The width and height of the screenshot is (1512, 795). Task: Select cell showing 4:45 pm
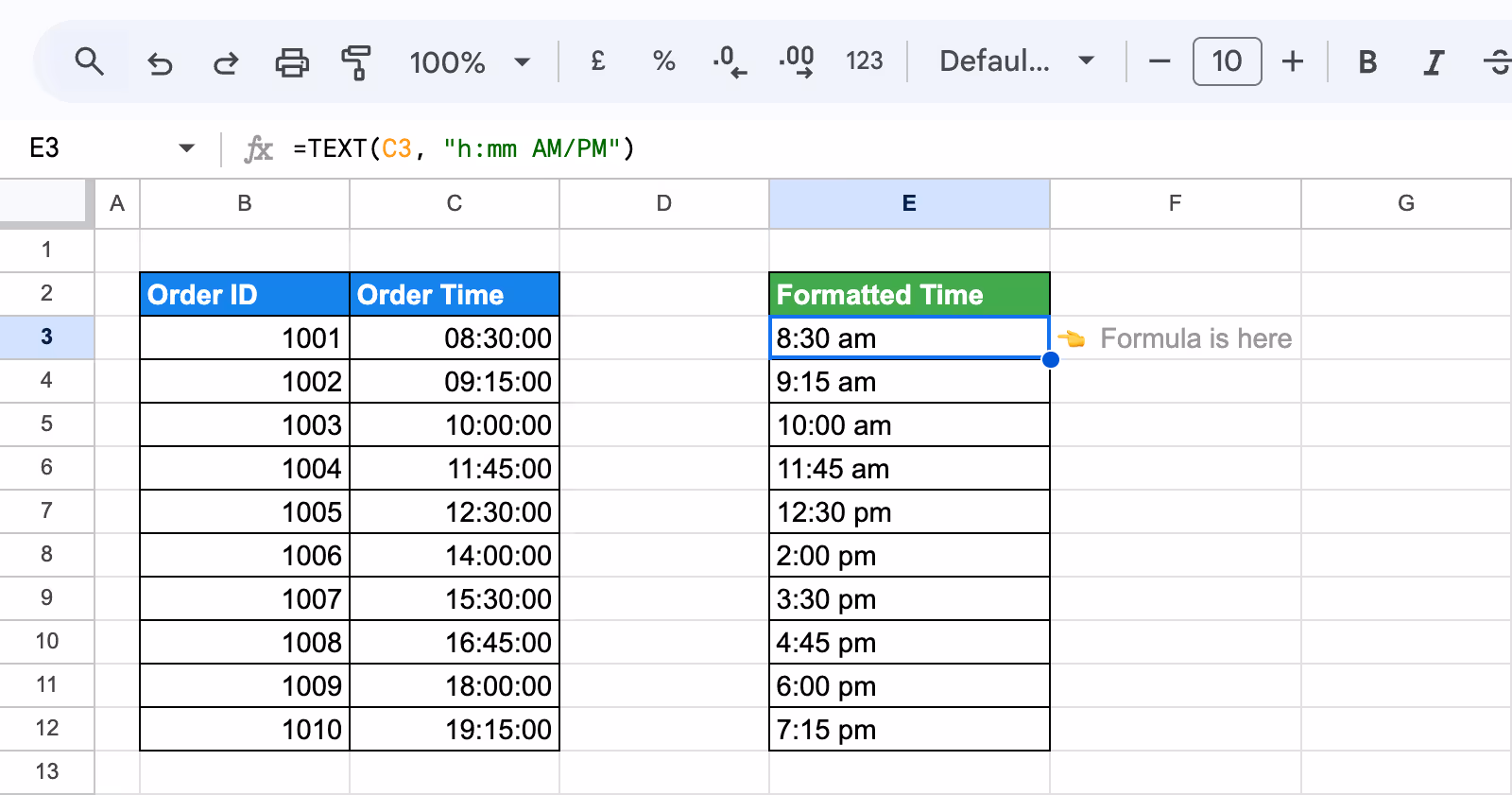(909, 643)
